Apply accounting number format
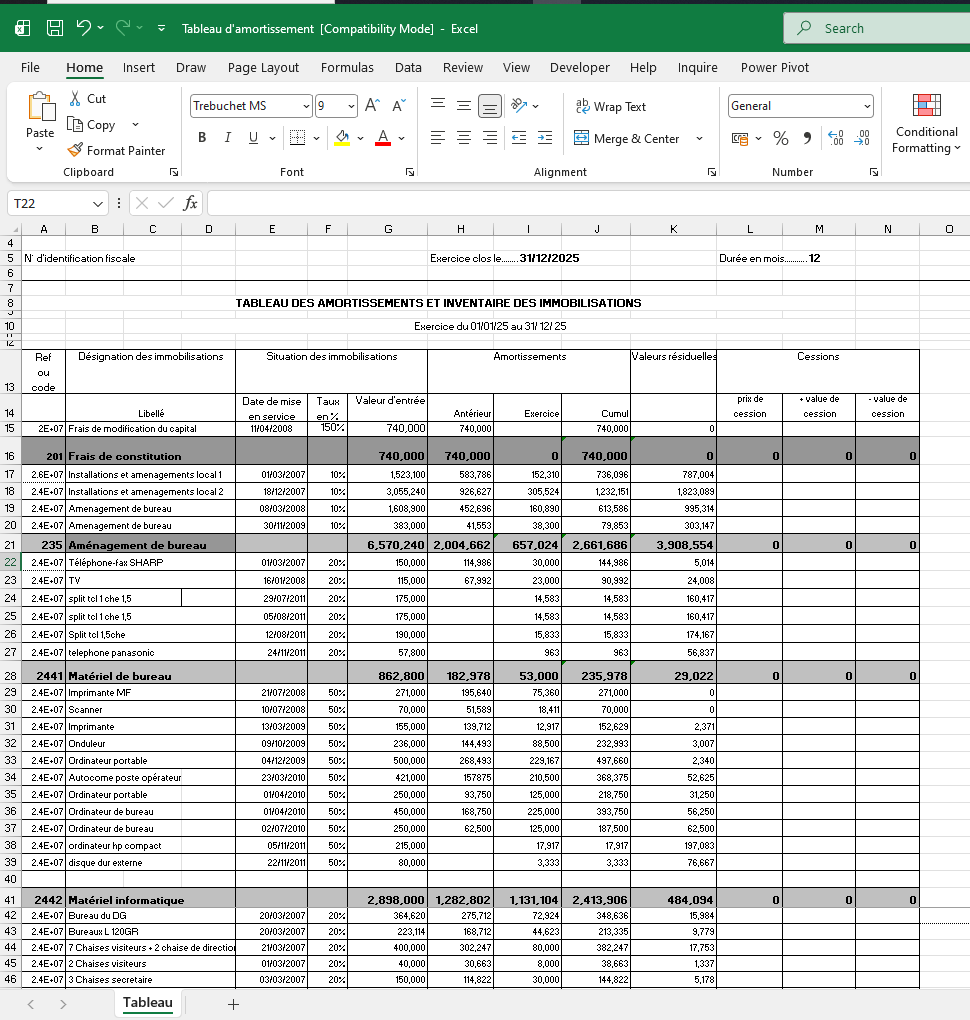Screen dimensions: 970x1020 pos(740,139)
